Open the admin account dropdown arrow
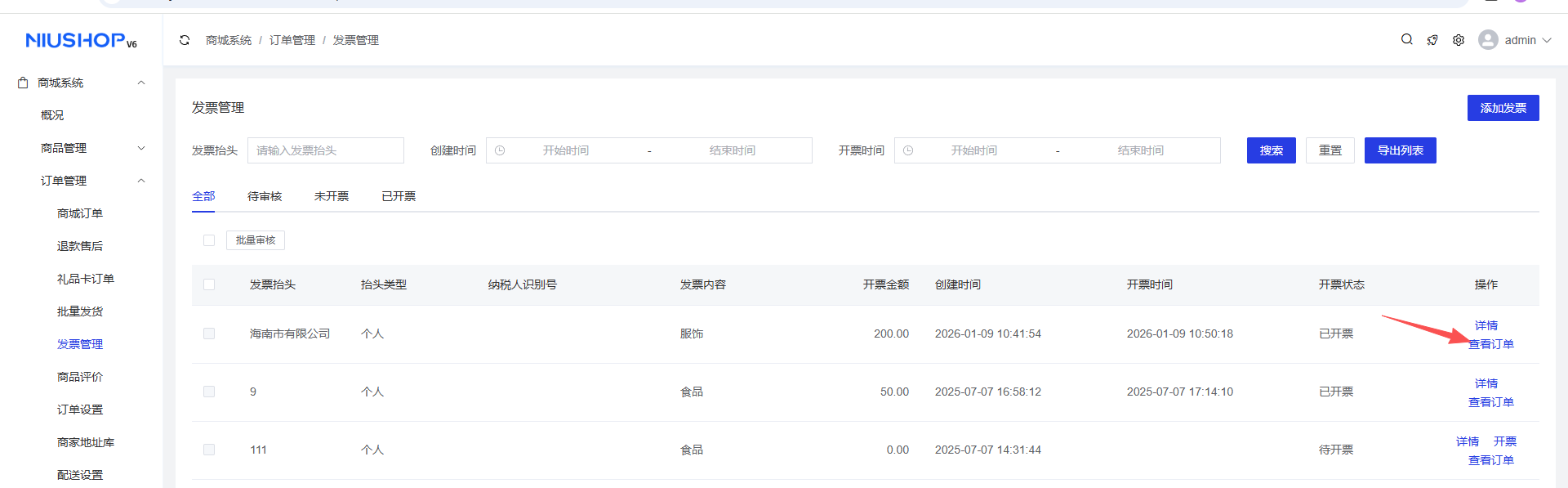 point(1547,40)
